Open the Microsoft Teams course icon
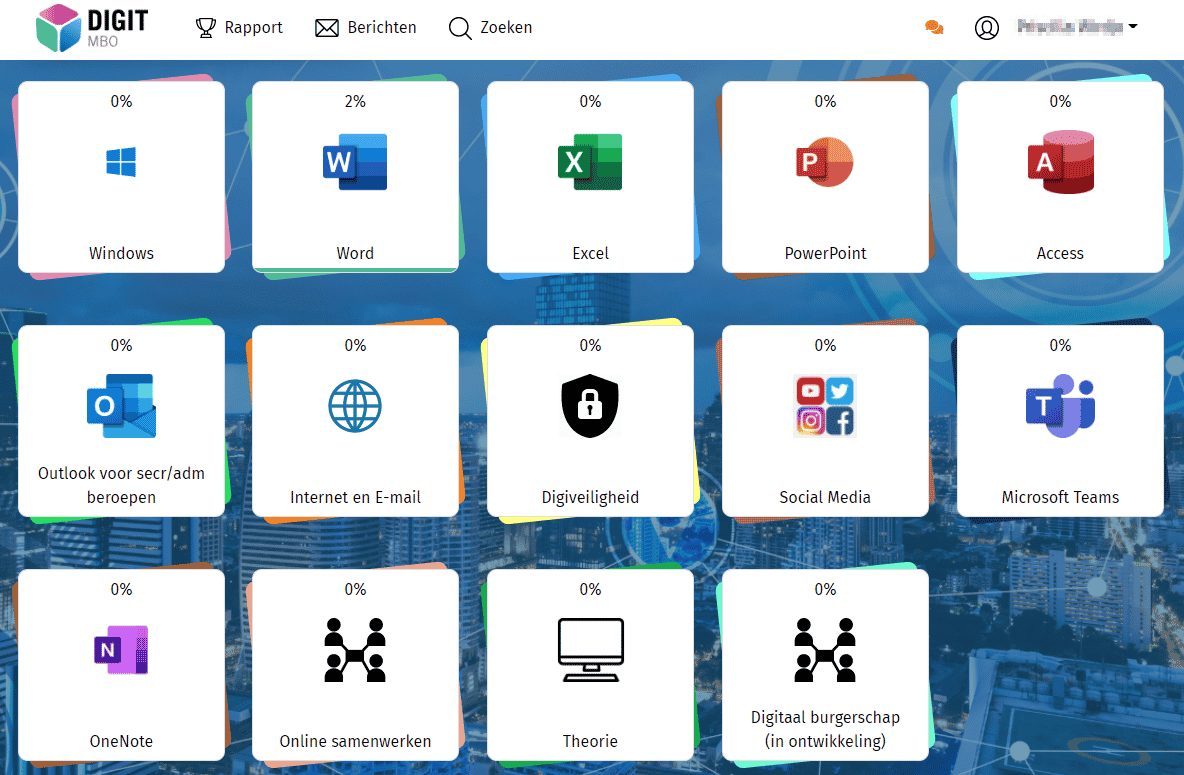Viewport: 1184px width, 775px height. tap(1060, 406)
